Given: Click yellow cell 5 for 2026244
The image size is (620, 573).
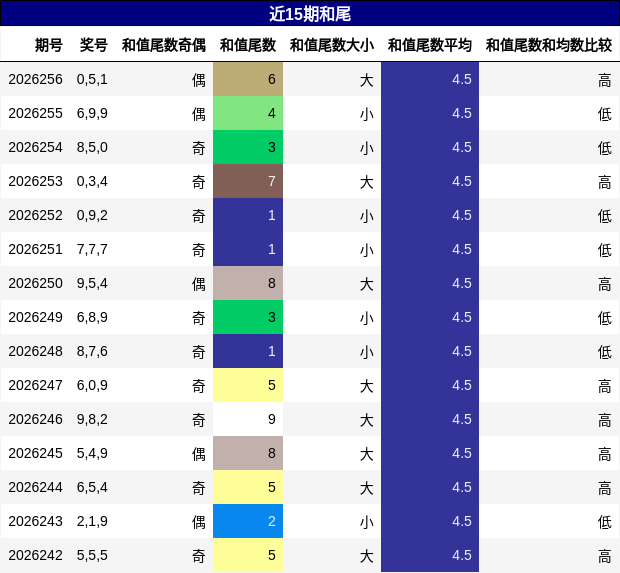Looking at the screenshot, I should pyautogui.click(x=248, y=487).
